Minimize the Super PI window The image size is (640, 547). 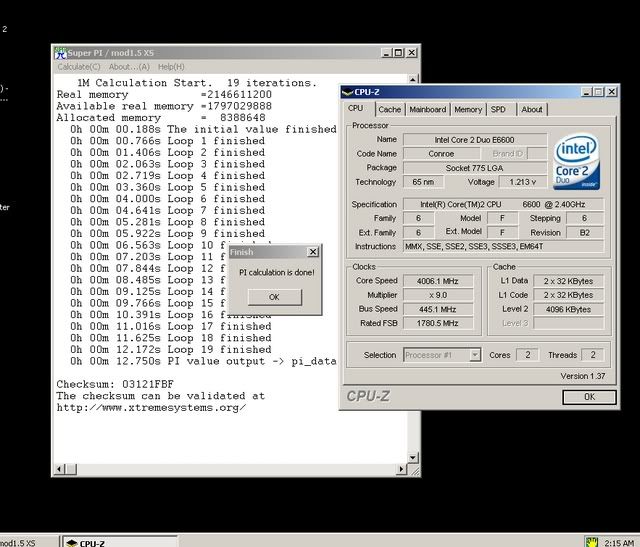point(385,53)
